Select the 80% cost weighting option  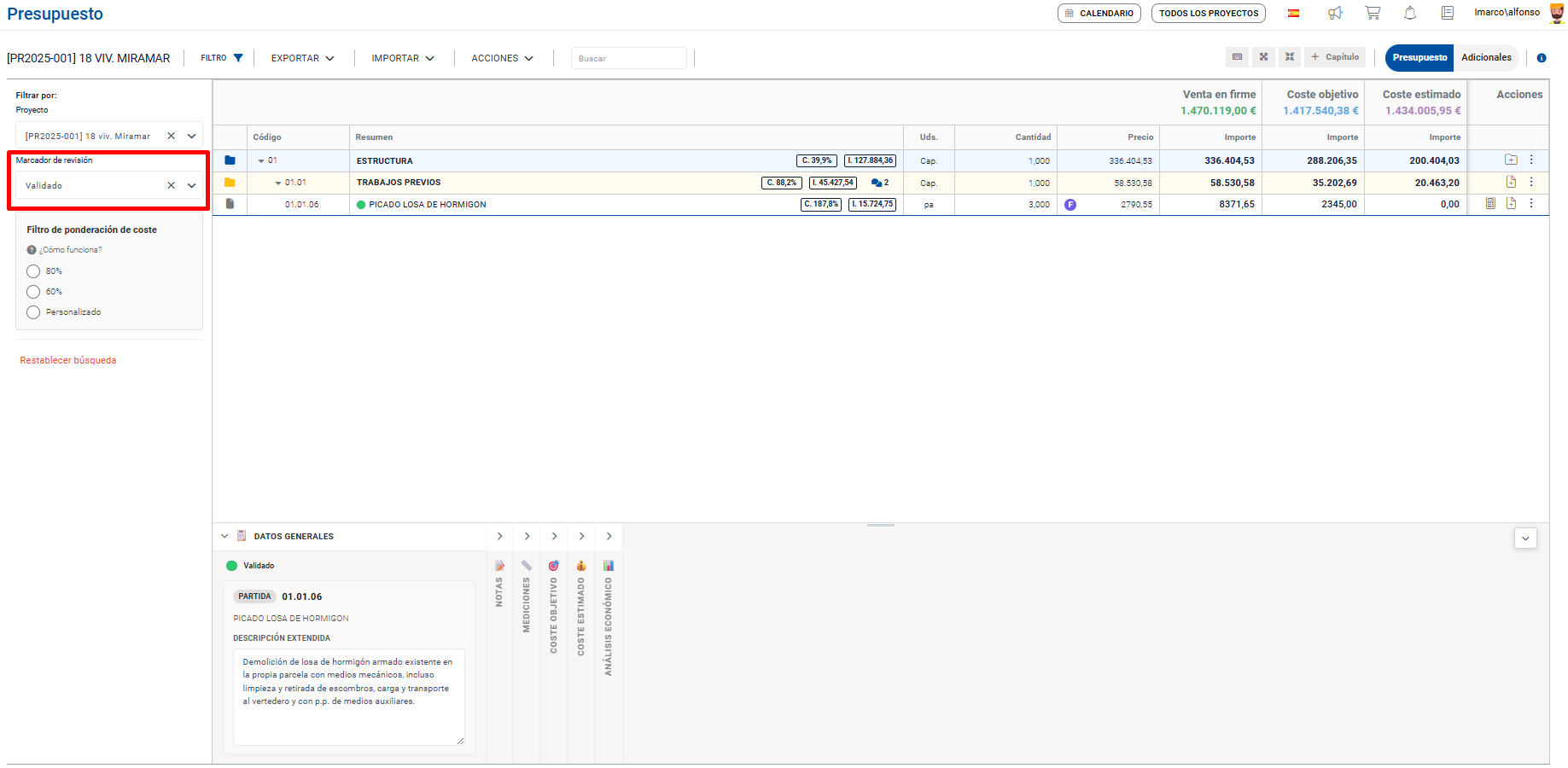coord(33,271)
